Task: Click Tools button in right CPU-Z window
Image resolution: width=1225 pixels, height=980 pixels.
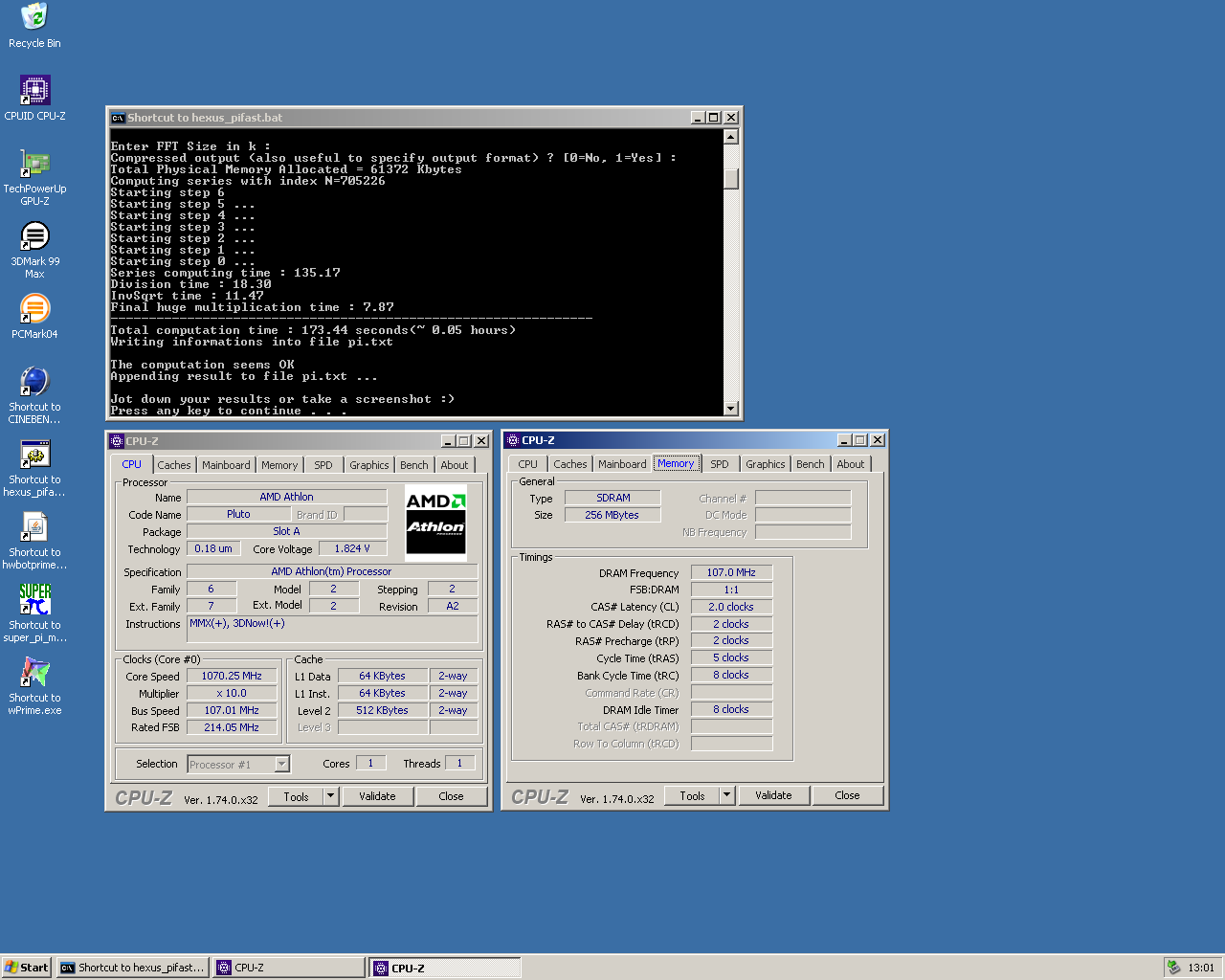Action: tap(693, 795)
